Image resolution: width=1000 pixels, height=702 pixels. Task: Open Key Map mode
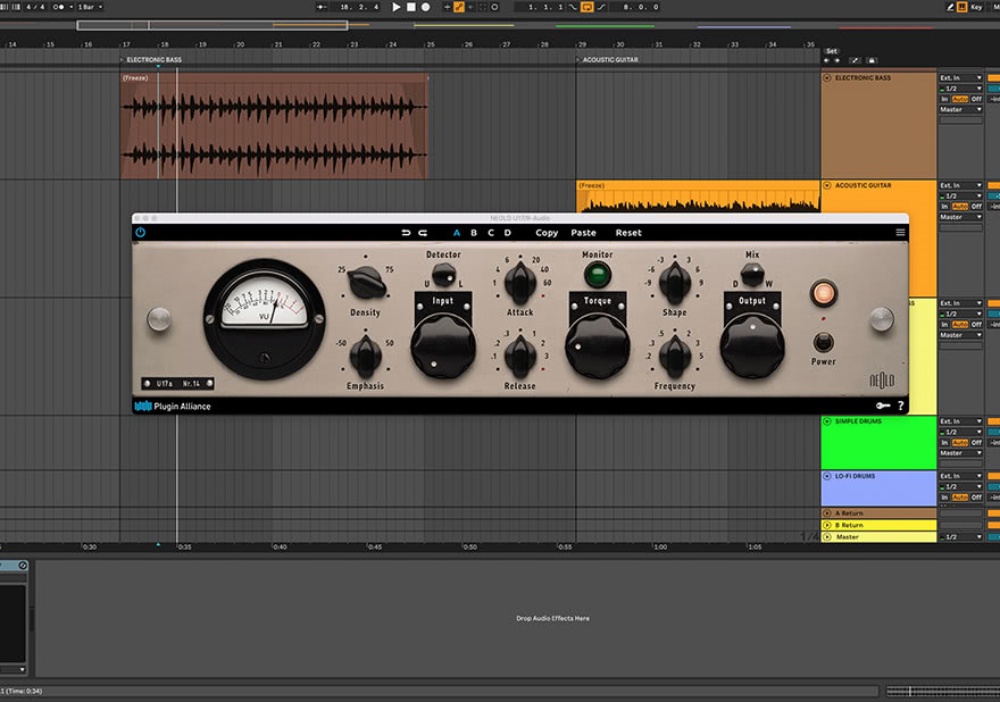[x=976, y=7]
